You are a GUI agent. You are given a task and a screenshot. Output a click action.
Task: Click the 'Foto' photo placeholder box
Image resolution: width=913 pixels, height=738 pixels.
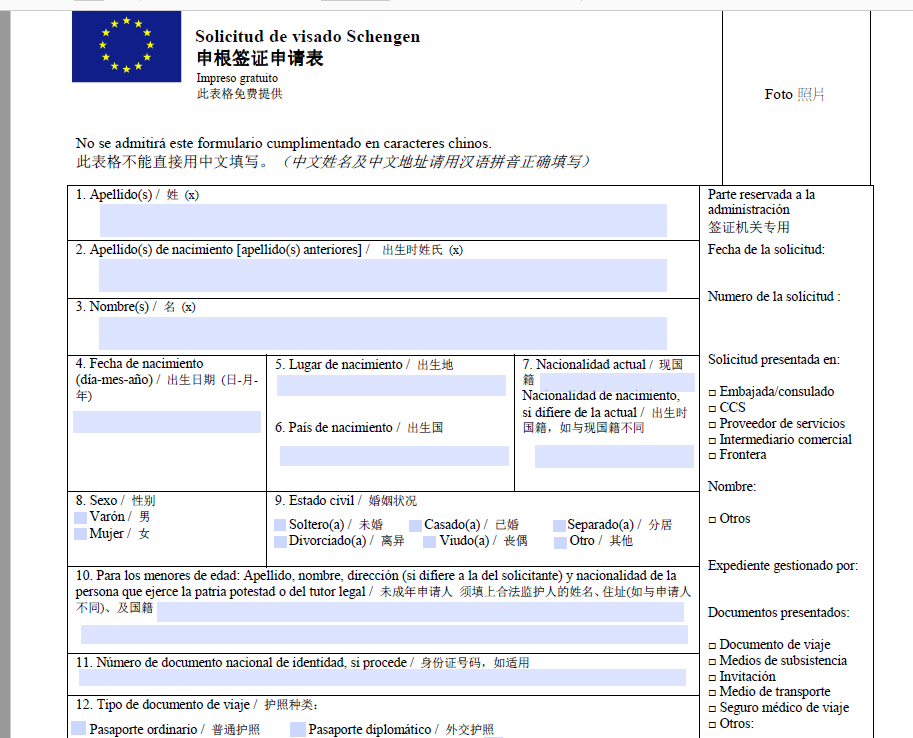point(796,98)
